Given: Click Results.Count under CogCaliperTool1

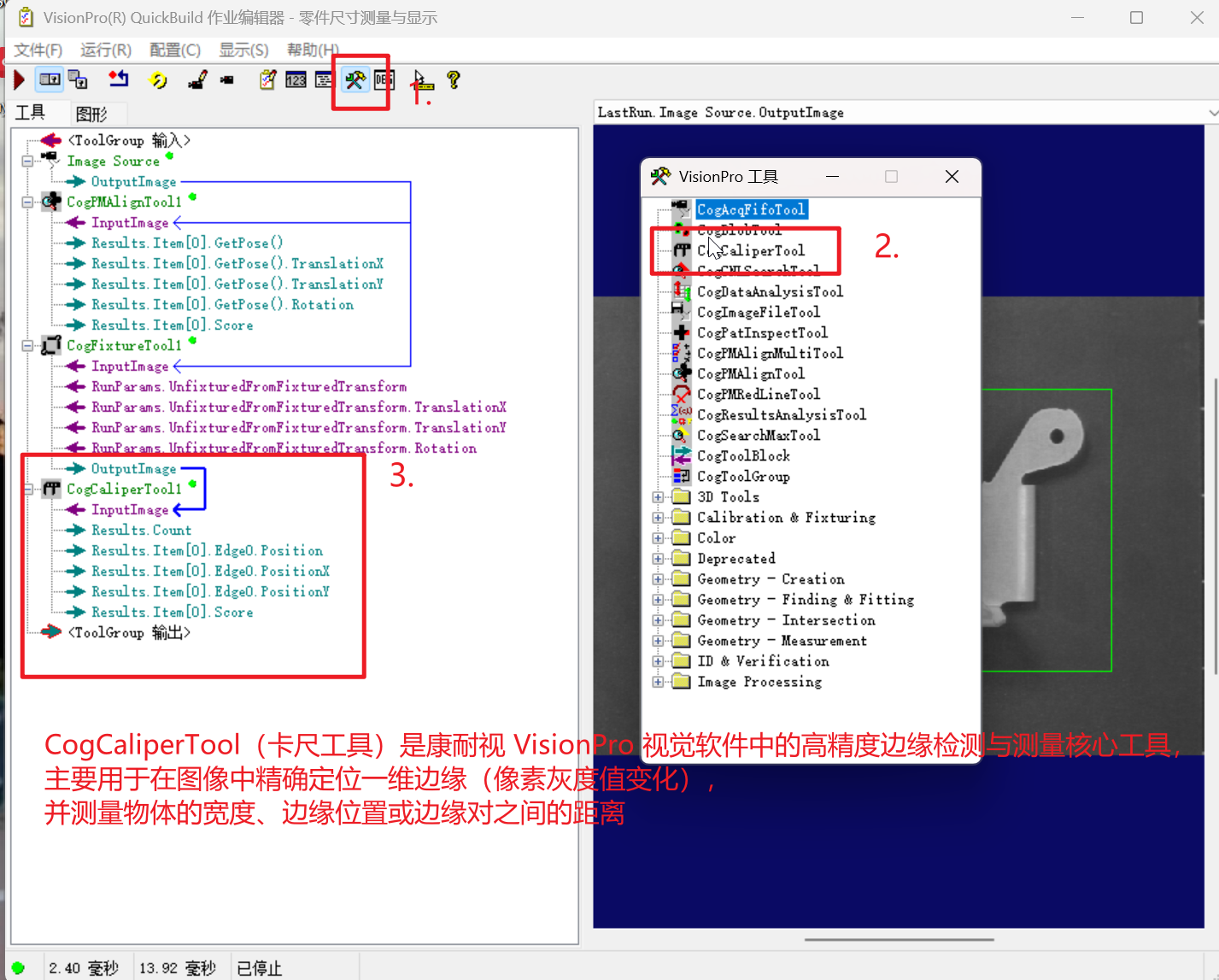Looking at the screenshot, I should pos(141,530).
